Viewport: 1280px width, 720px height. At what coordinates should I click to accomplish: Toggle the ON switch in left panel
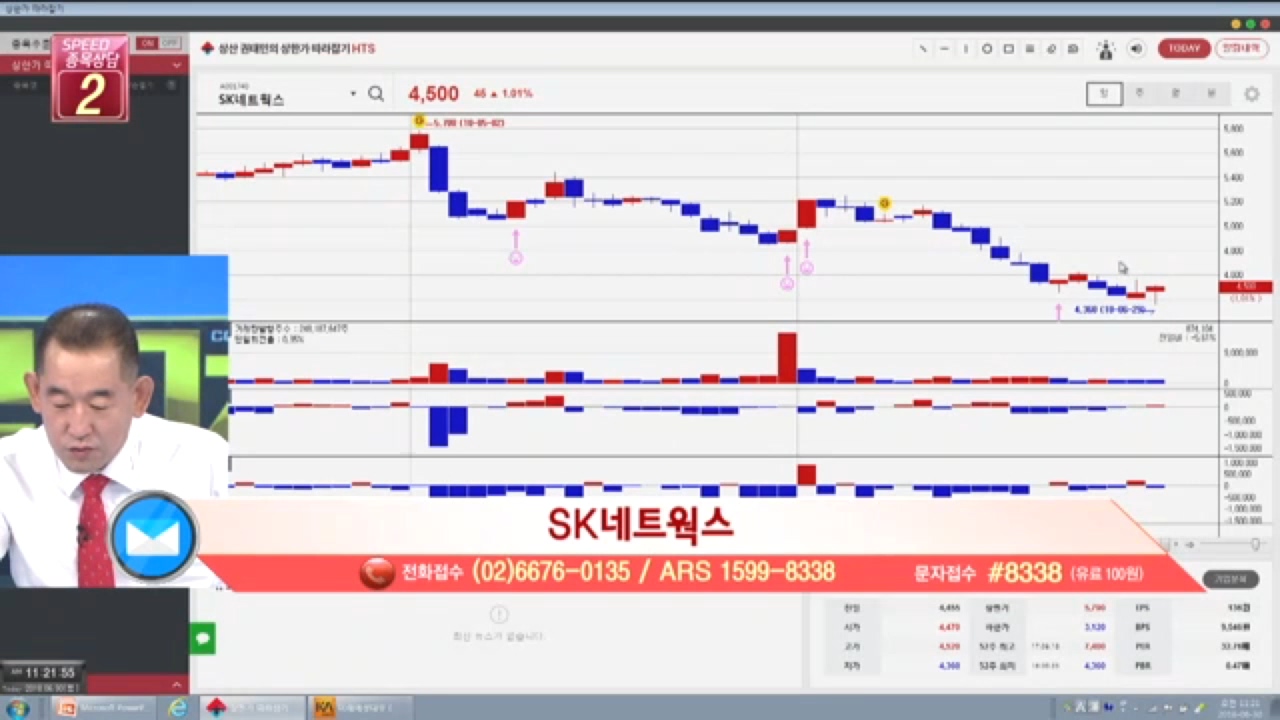click(147, 43)
